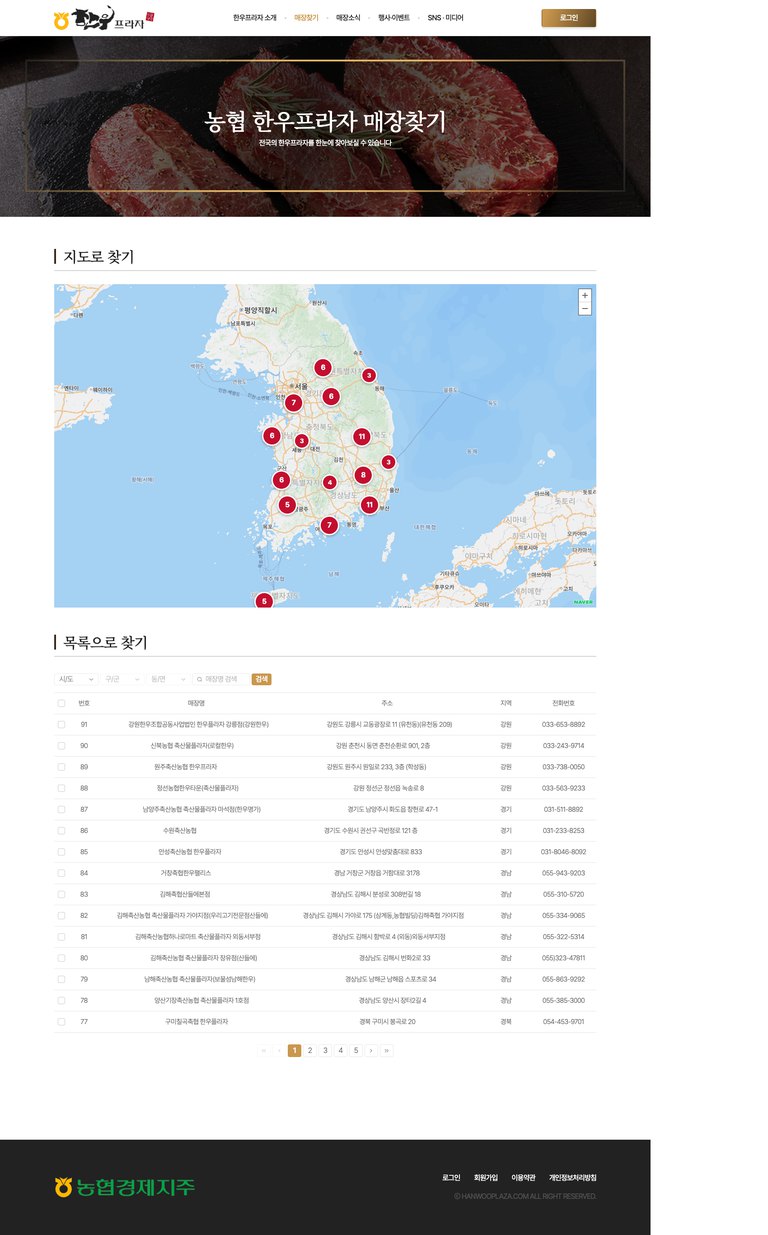Select current pagination page 1
768x1235 pixels.
tap(295, 1051)
